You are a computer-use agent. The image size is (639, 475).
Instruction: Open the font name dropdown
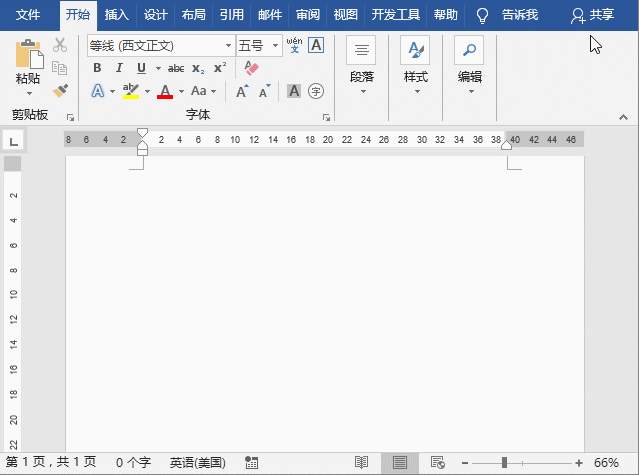(228, 46)
